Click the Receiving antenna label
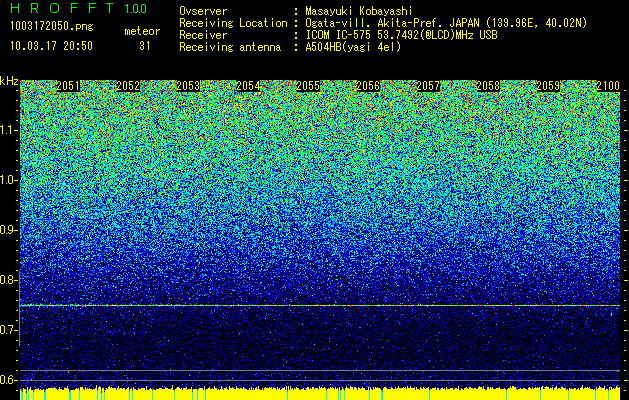 (x=230, y=47)
